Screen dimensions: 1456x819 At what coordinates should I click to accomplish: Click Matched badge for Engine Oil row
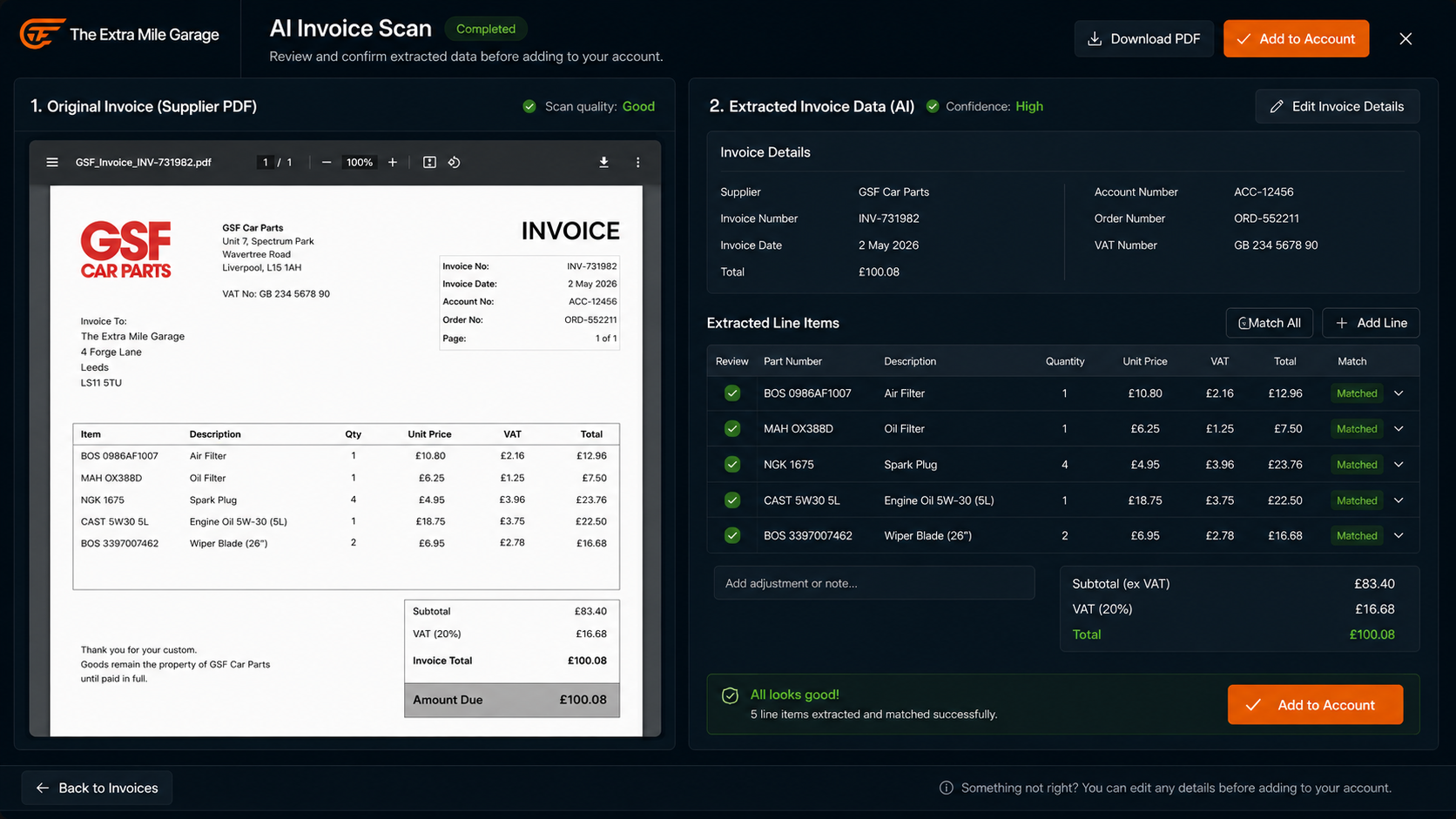pos(1357,500)
